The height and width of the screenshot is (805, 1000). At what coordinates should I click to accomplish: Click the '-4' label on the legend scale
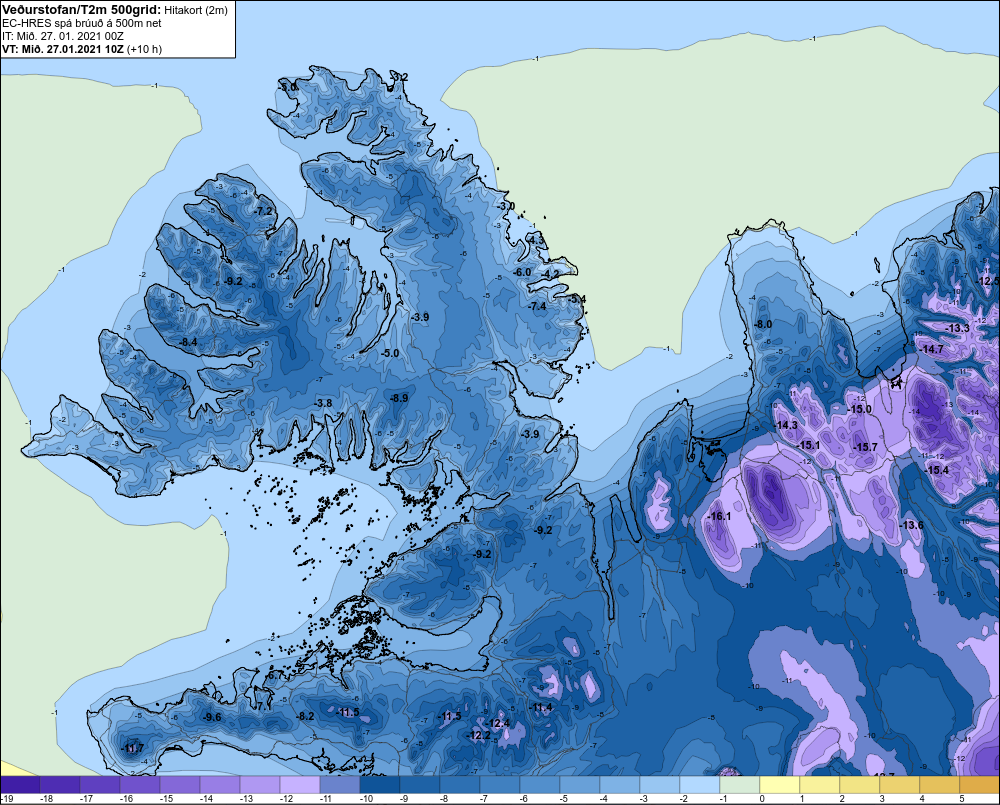pyautogui.click(x=604, y=799)
